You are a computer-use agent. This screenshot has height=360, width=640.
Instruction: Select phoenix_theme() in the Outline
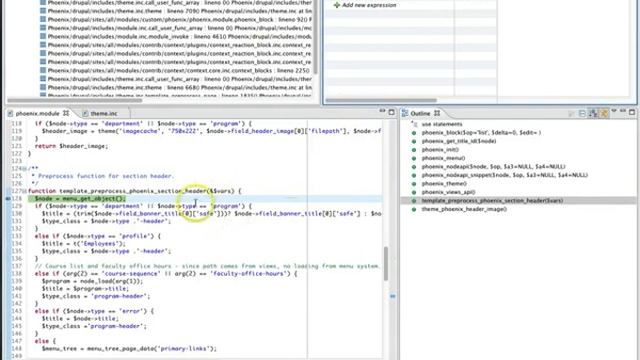(x=444, y=184)
